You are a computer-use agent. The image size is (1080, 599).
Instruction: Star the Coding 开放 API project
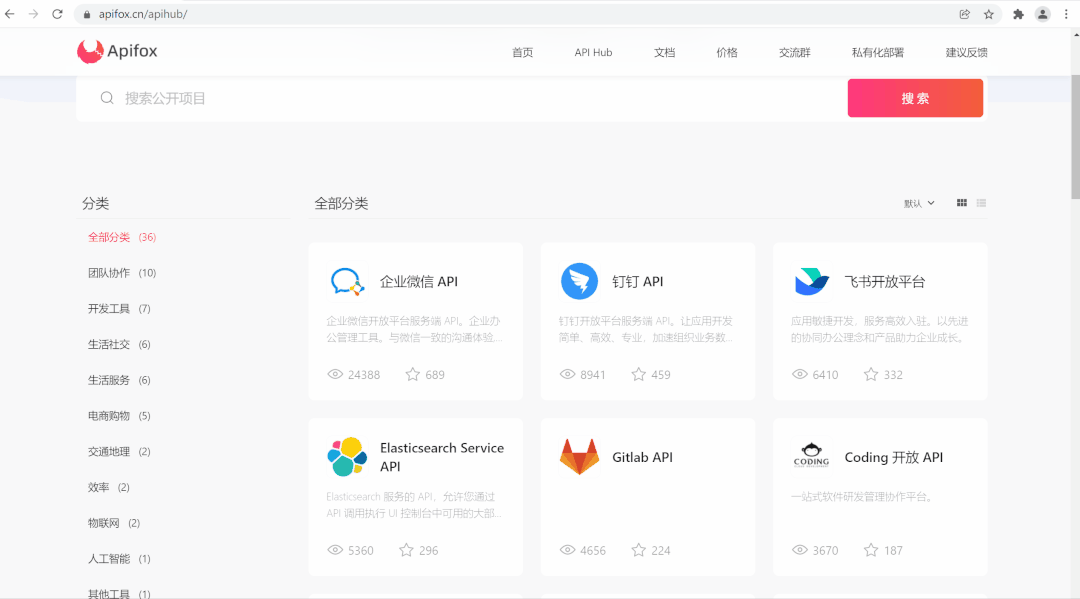871,550
